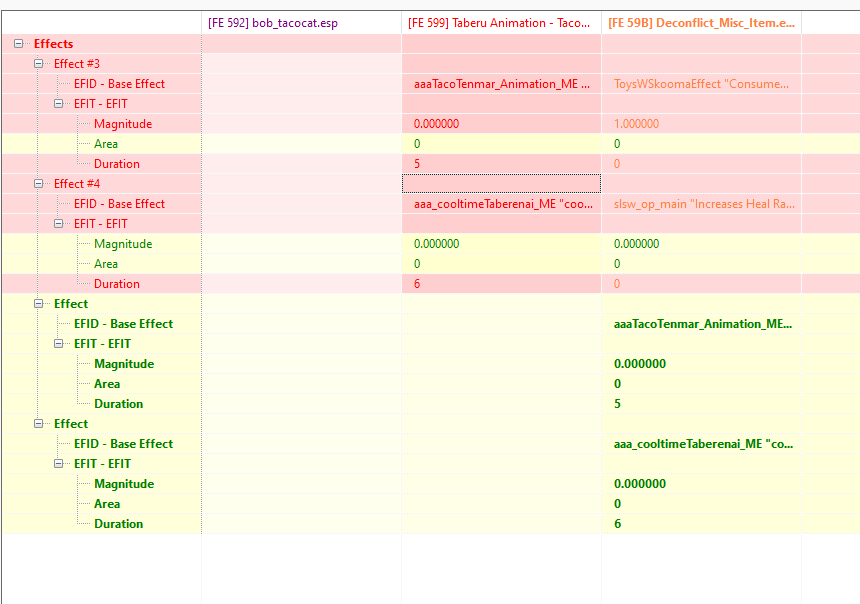The image size is (860, 604).
Task: Select the Area label under Effect #3
Action: click(106, 144)
